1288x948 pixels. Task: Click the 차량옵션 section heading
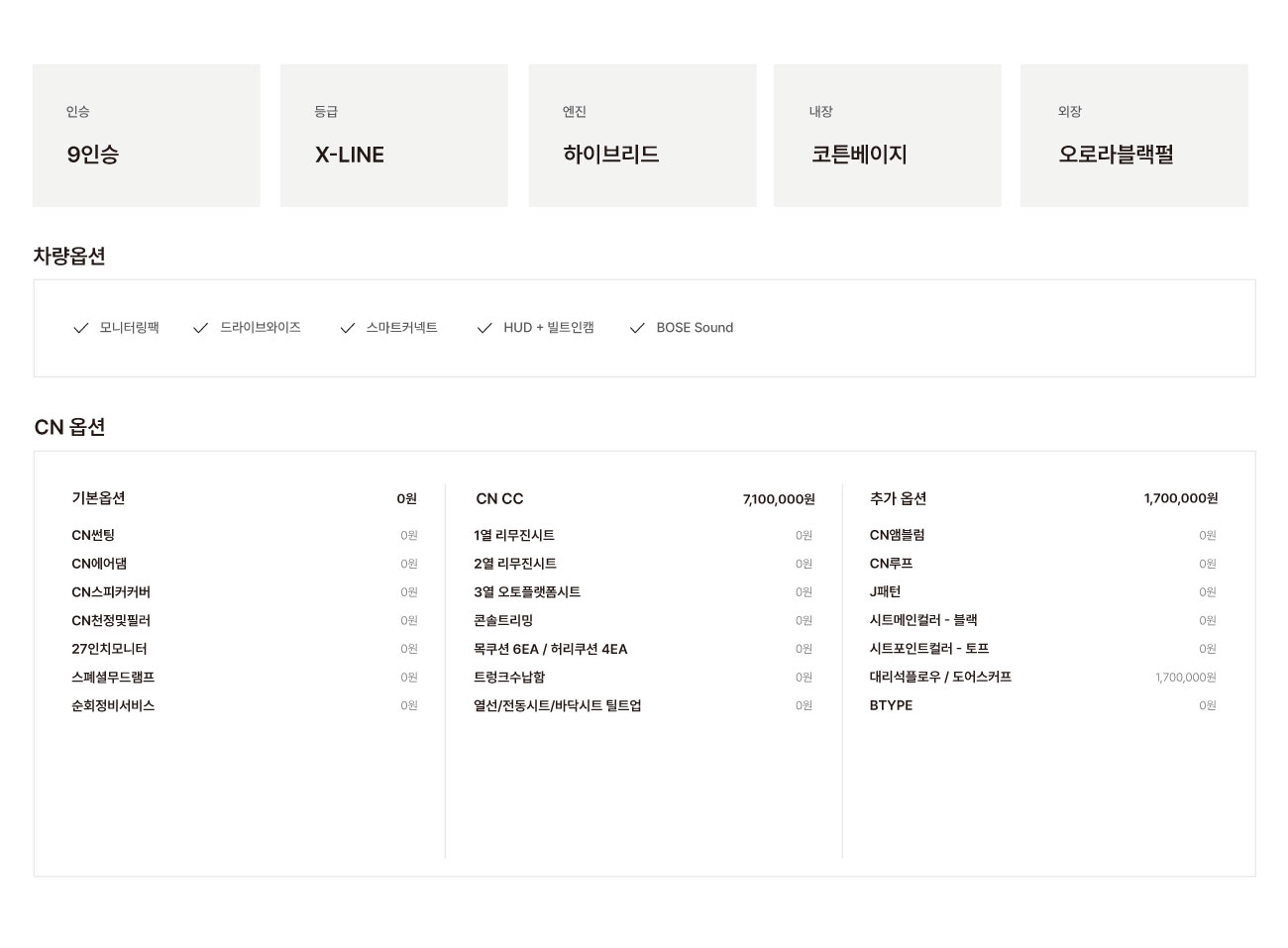(x=69, y=256)
